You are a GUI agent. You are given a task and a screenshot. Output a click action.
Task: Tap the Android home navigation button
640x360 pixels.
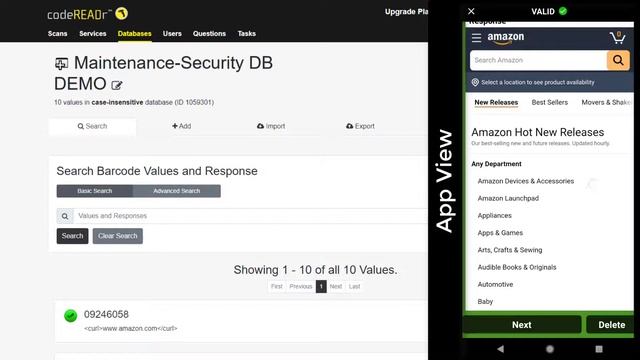point(550,349)
